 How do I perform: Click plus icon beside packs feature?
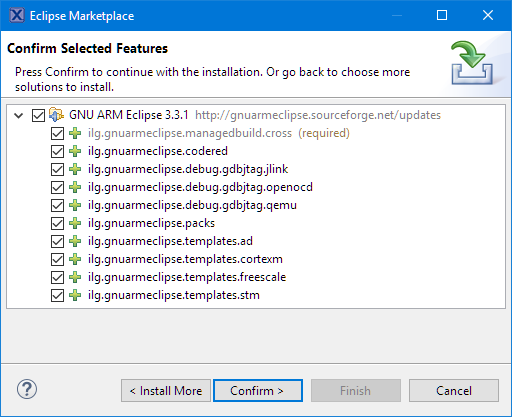point(75,223)
